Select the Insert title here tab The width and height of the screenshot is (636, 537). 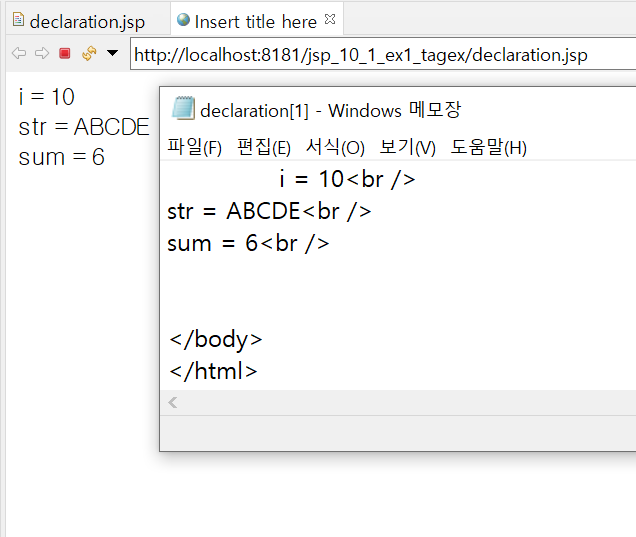pyautogui.click(x=255, y=21)
